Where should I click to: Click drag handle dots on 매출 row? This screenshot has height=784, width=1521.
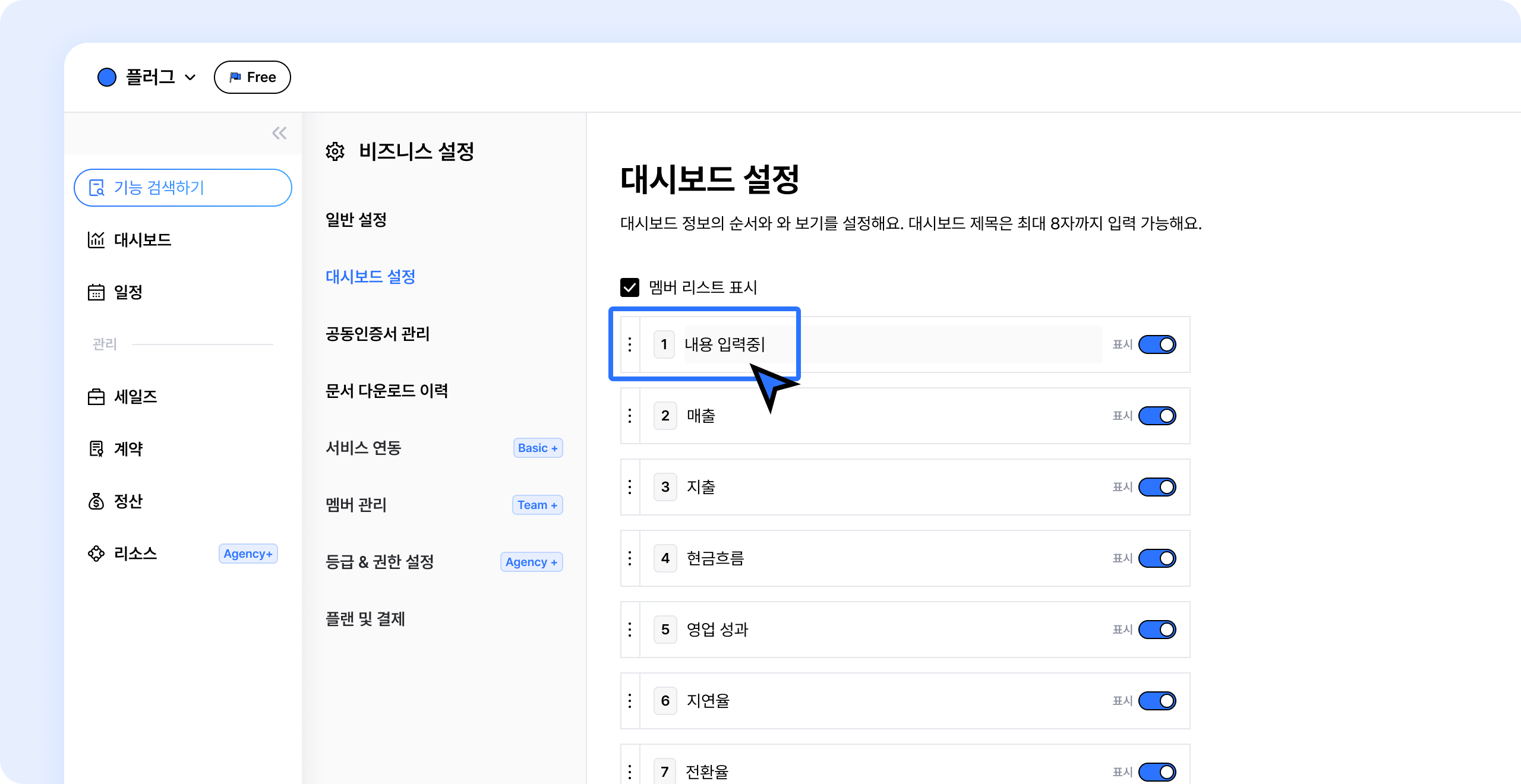pyautogui.click(x=630, y=416)
